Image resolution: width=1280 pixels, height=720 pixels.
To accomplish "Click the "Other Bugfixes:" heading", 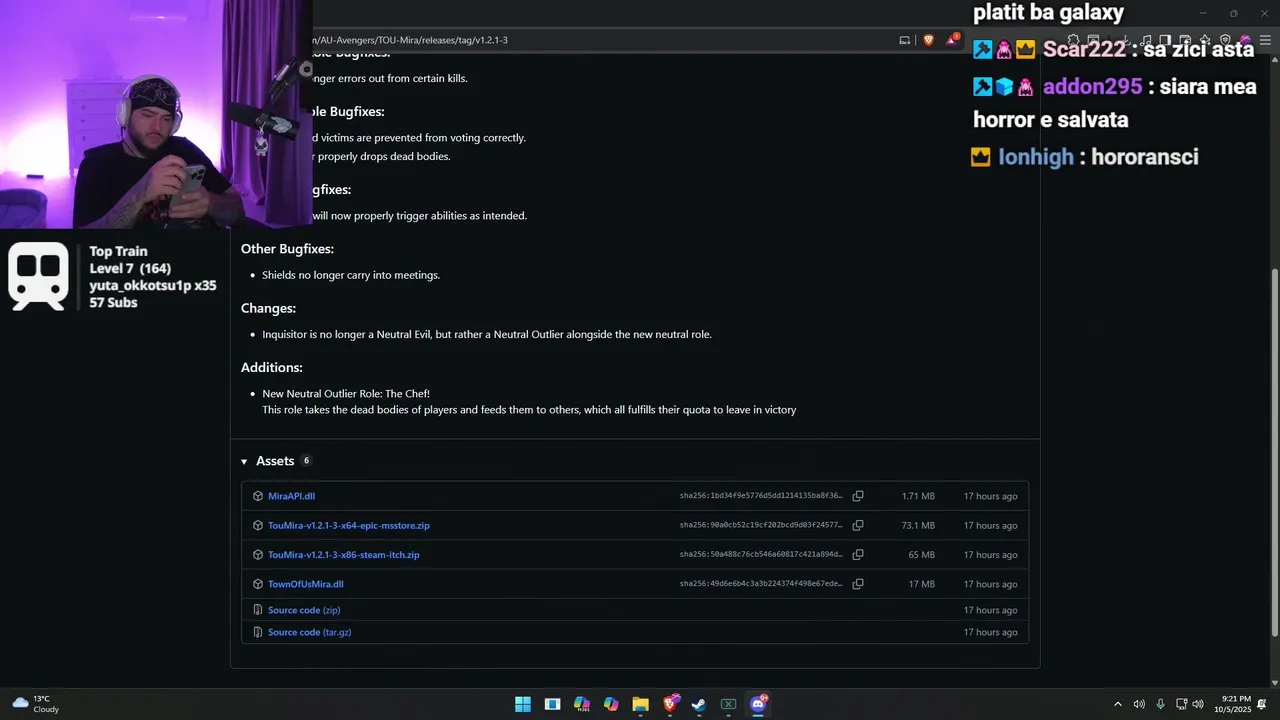I will pos(287,249).
